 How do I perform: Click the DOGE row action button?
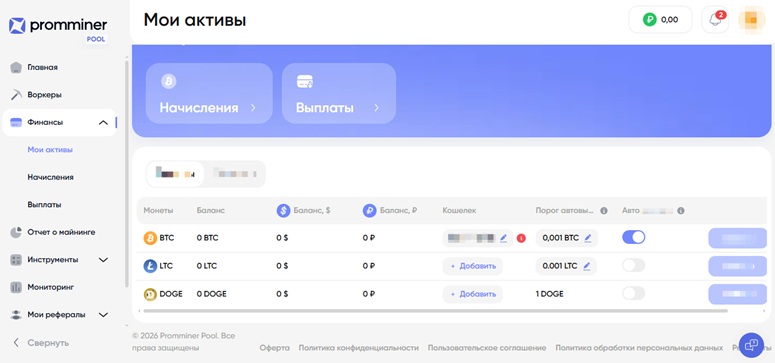738,294
